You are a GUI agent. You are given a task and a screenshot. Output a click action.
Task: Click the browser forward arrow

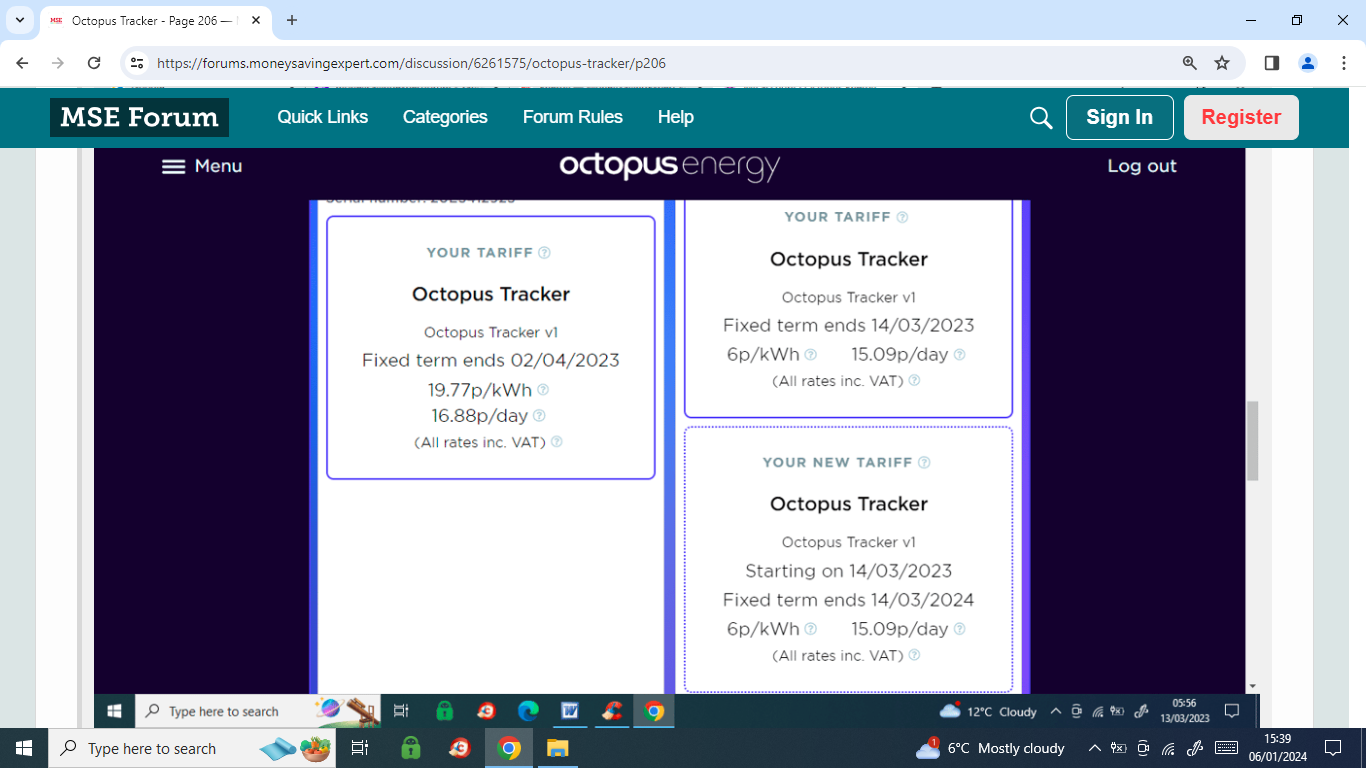58,63
